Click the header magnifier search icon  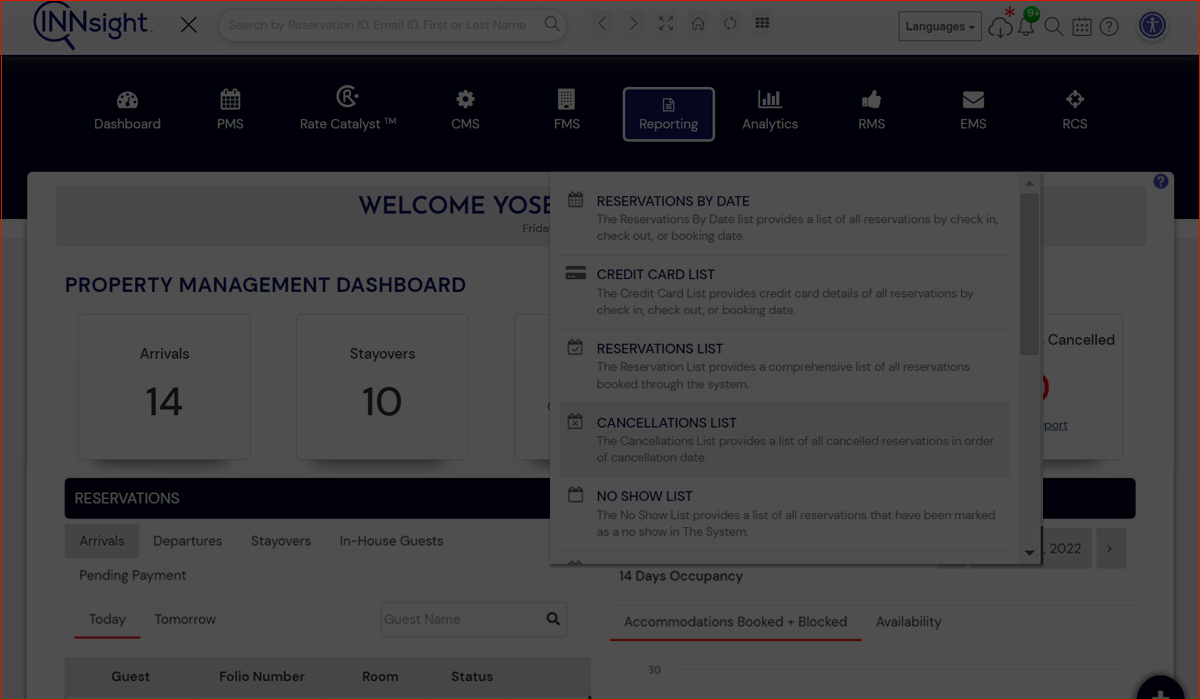[1054, 27]
